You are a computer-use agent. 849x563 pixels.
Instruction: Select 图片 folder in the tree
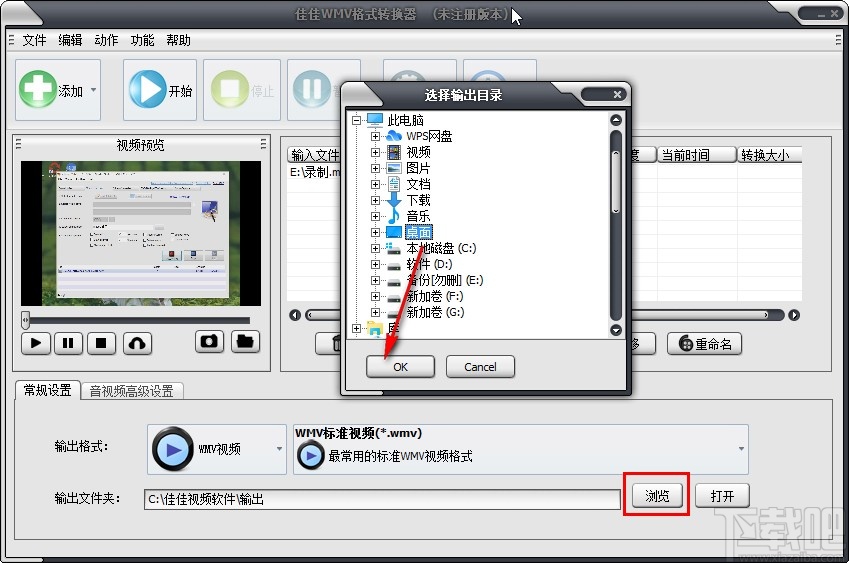pyautogui.click(x=419, y=168)
